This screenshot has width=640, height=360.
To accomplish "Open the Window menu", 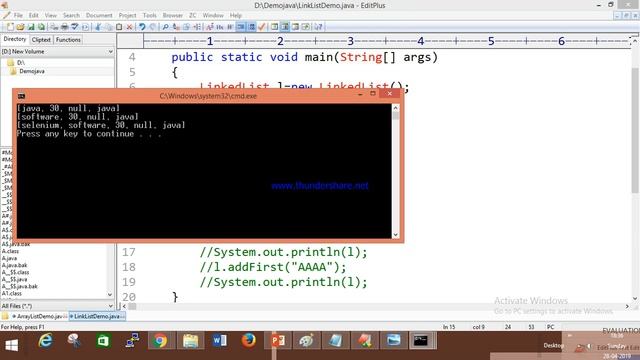I will point(213,16).
